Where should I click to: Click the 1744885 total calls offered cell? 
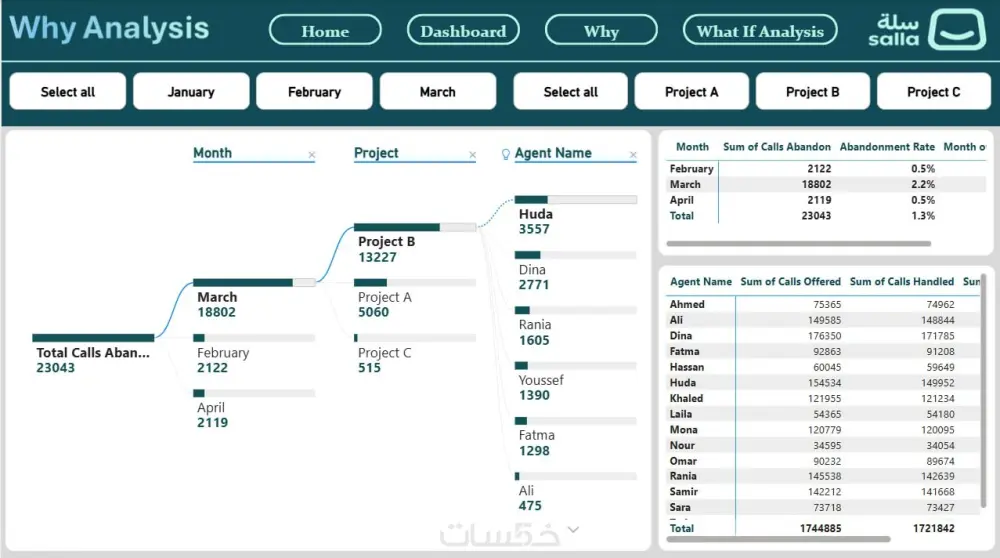[820, 528]
